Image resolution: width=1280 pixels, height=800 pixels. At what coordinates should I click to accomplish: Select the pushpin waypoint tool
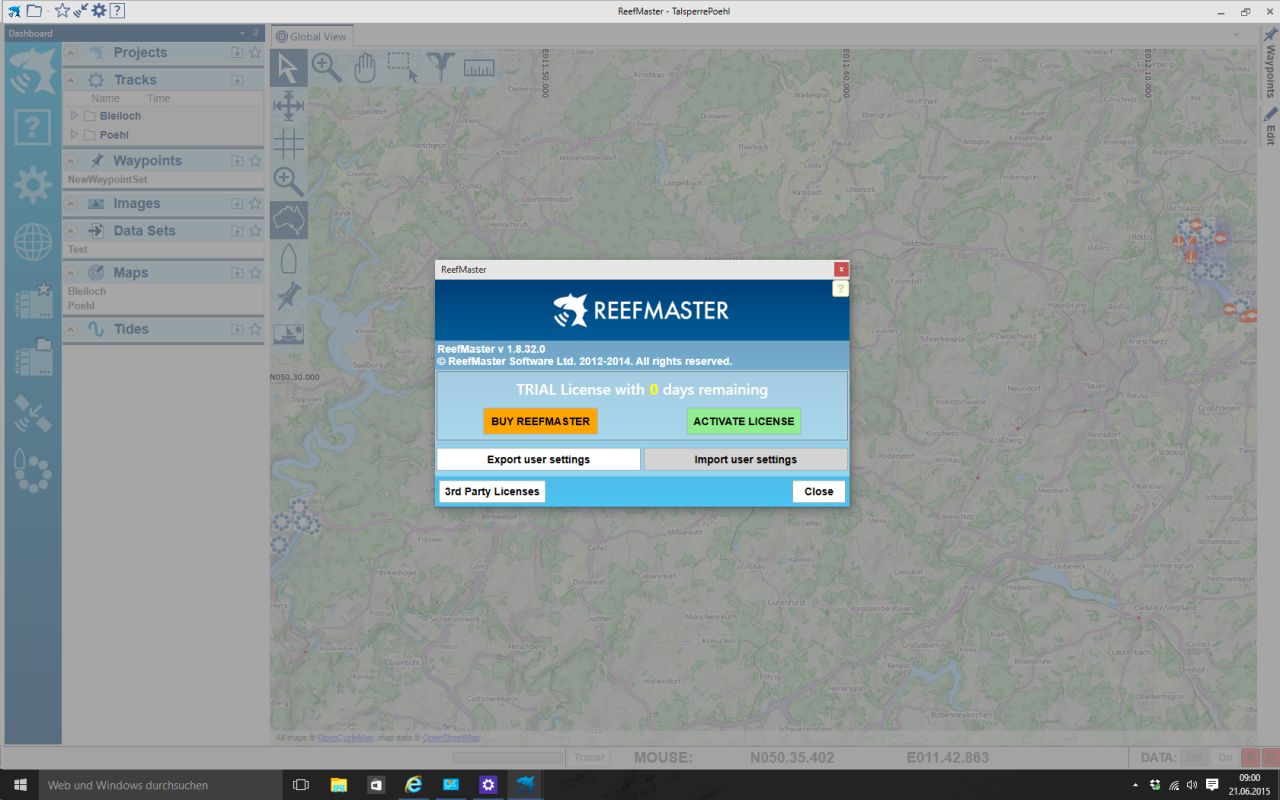point(288,296)
